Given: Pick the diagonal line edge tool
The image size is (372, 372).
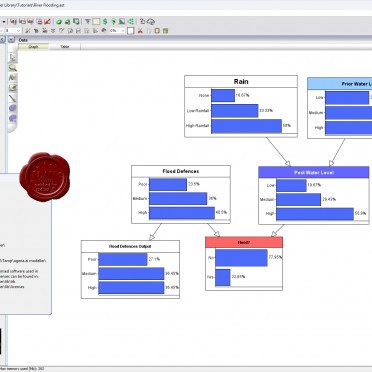Looking at the screenshot, I should pos(13,98).
